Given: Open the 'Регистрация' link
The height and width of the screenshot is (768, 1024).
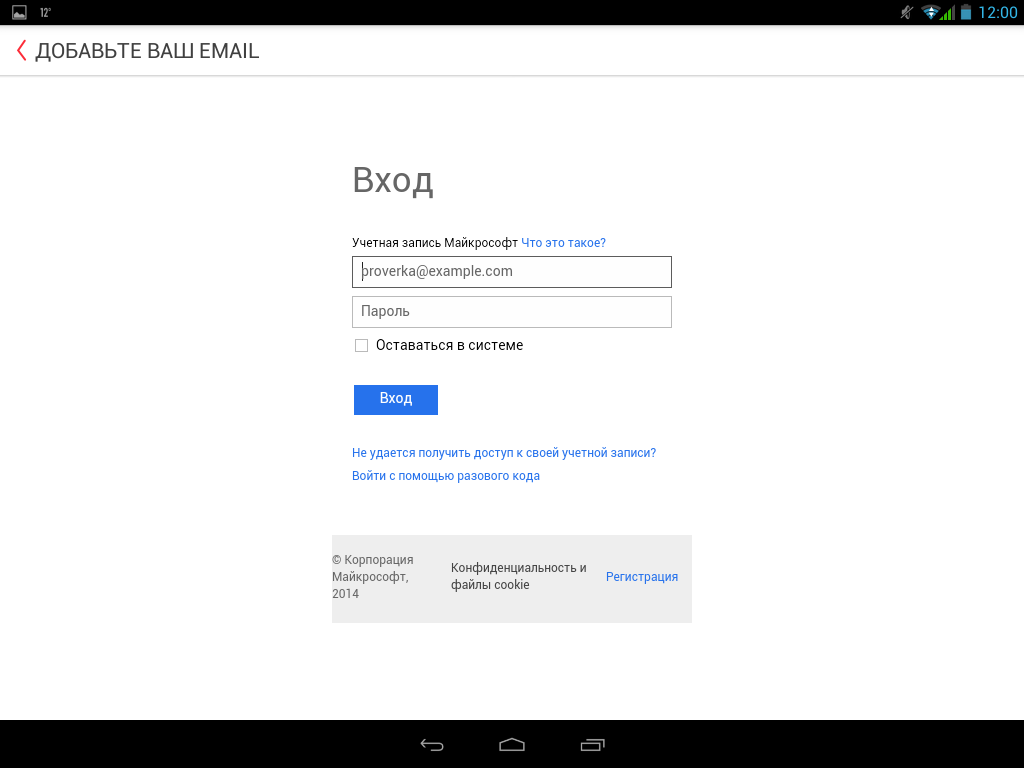Looking at the screenshot, I should point(642,576).
